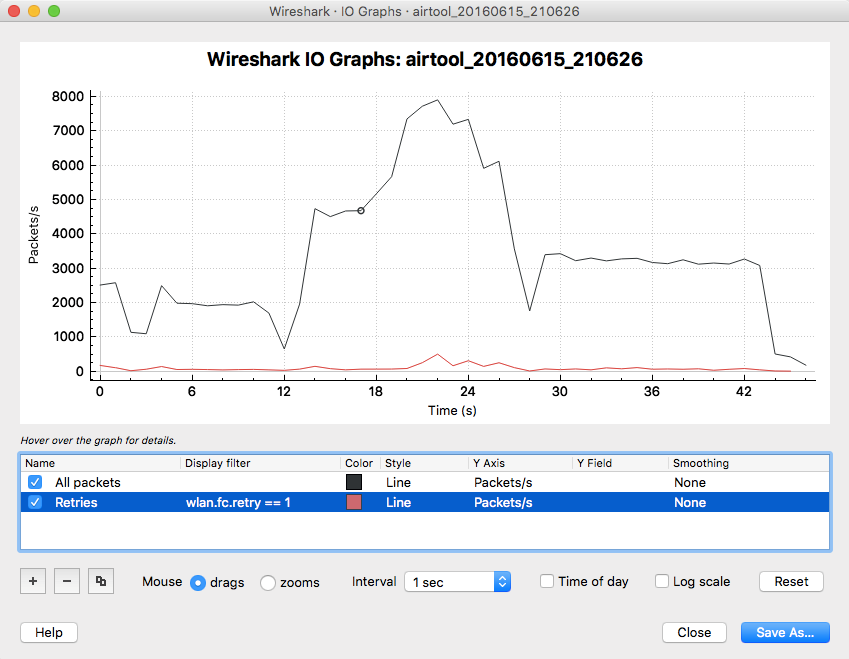Select the zooms mouse mode
The image size is (849, 659).
tap(267, 581)
